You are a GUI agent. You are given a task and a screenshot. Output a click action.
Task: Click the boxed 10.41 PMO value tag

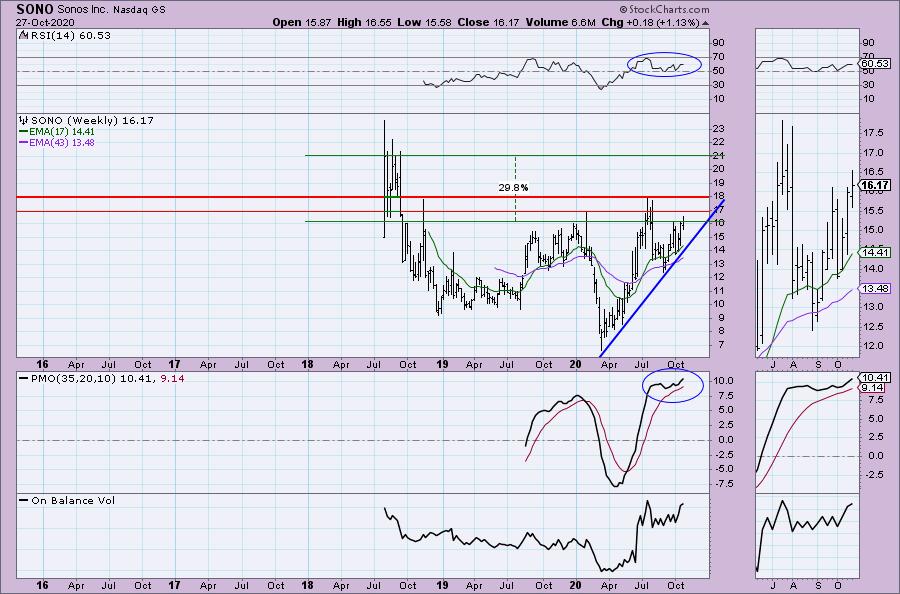tap(875, 378)
